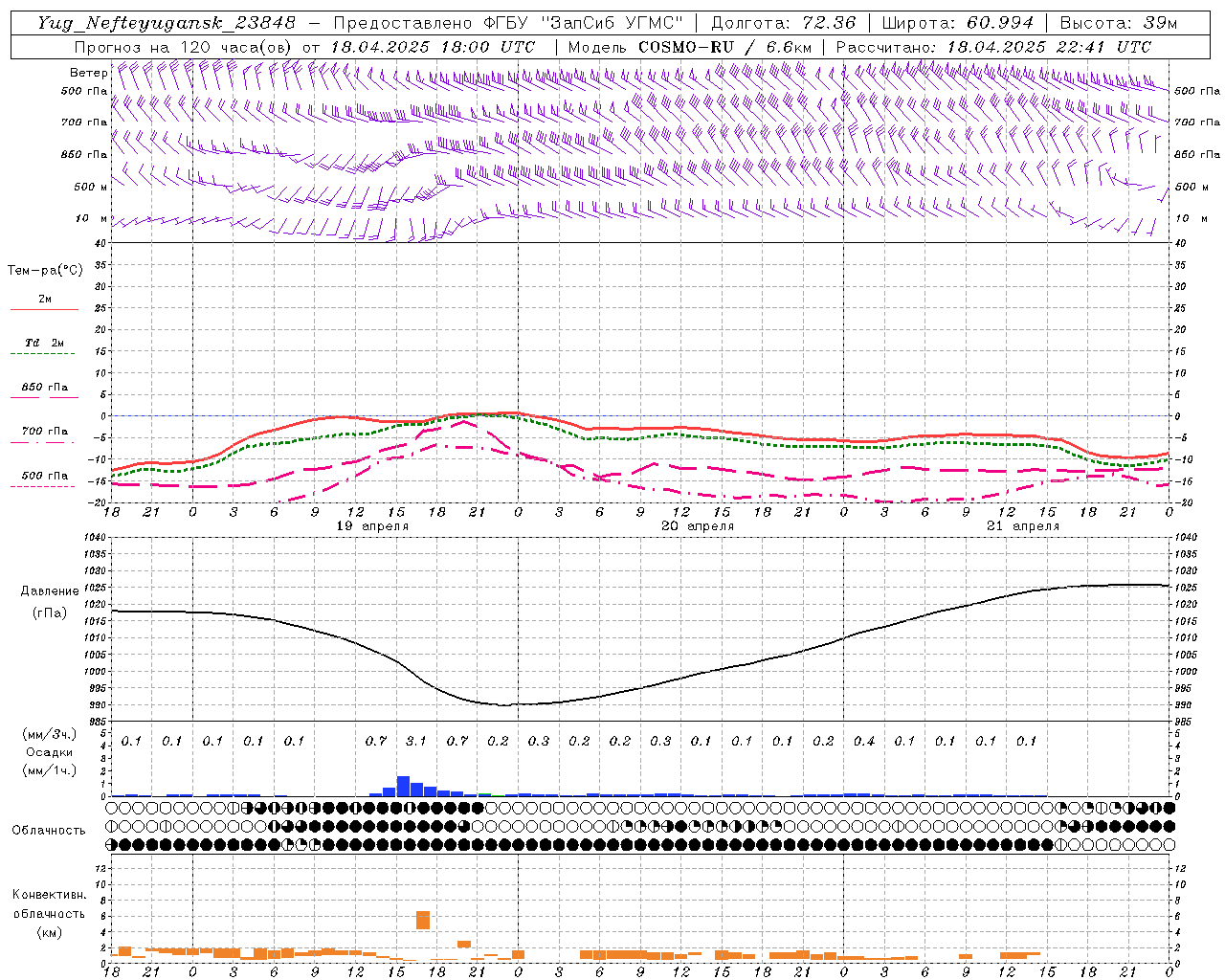
Task: Click the '(гПа)' unit under Давление
Action: [50, 613]
